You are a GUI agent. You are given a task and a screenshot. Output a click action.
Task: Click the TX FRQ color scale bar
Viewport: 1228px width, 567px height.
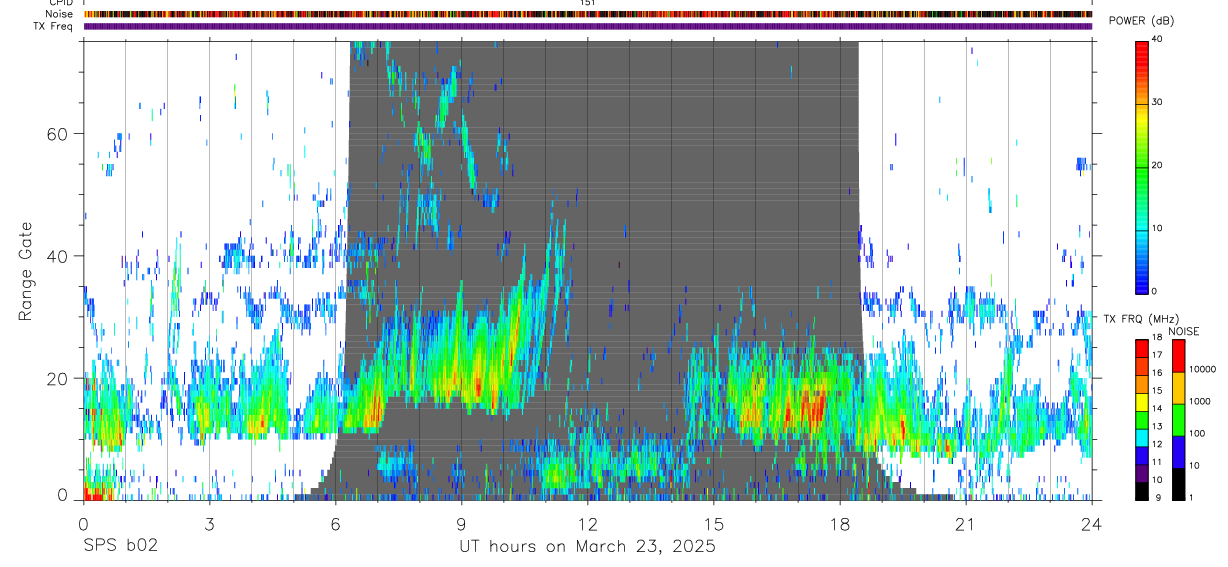[x=1142, y=419]
